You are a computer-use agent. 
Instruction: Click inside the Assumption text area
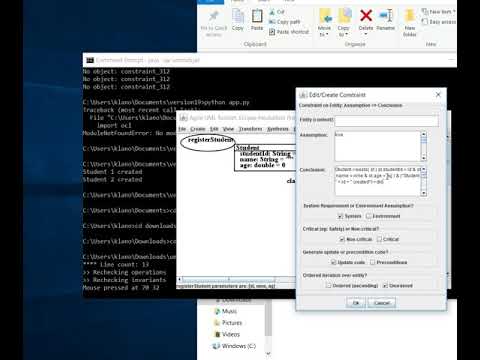[377, 146]
